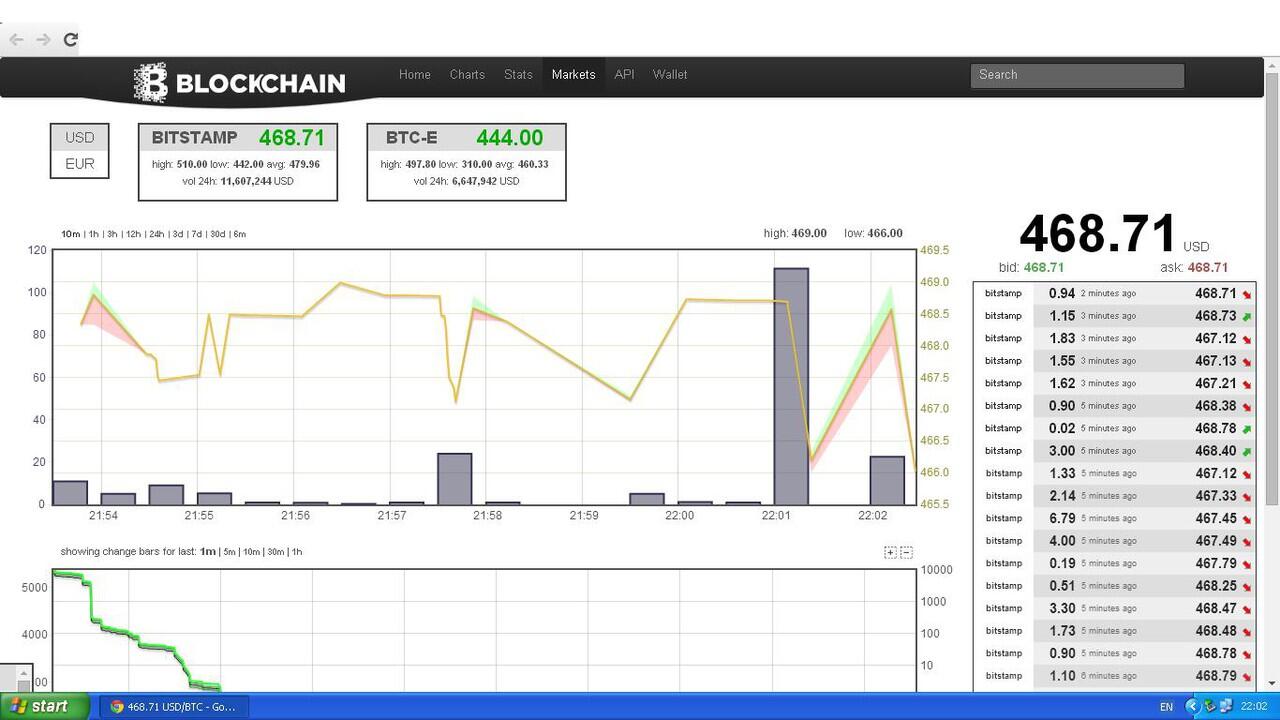This screenshot has height=720, width=1280.
Task: Click the 21:57 volume bar in chart
Action: (455, 479)
